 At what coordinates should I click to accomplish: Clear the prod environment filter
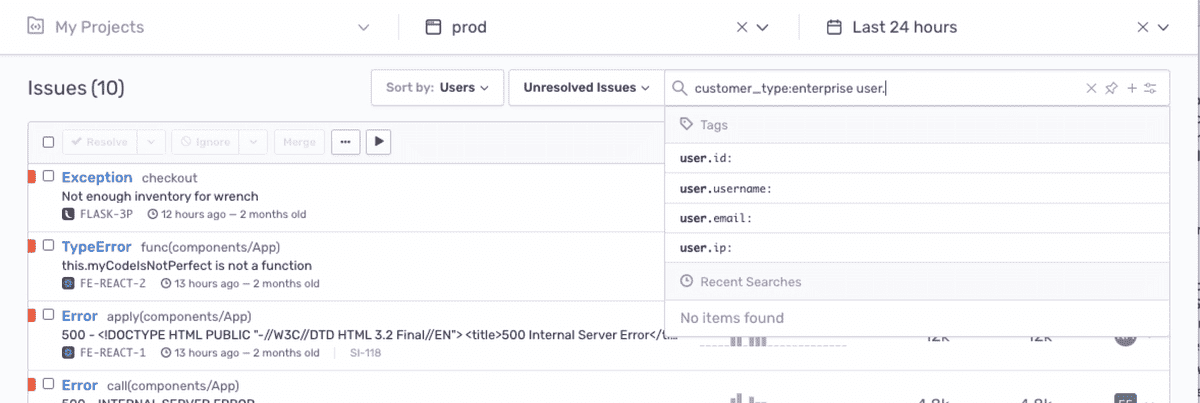coord(742,27)
